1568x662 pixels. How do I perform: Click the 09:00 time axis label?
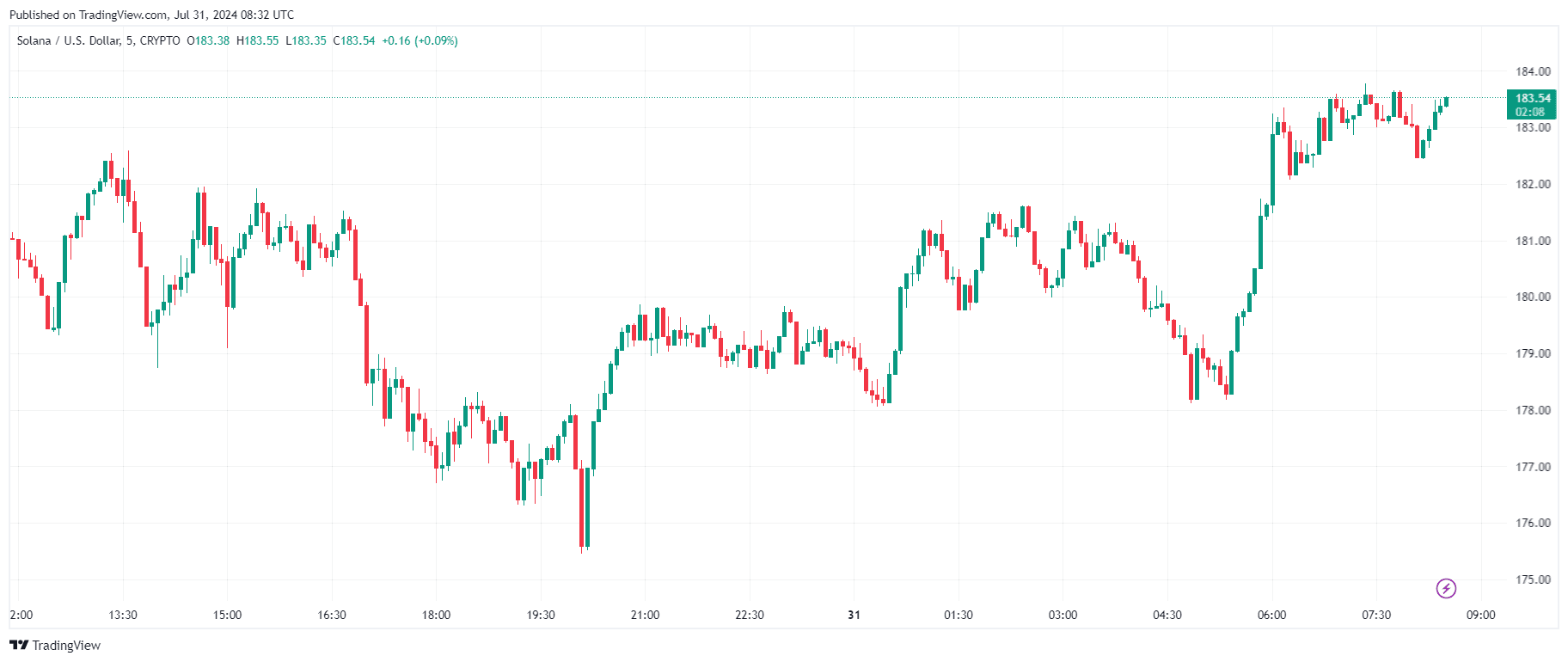[x=1480, y=615]
